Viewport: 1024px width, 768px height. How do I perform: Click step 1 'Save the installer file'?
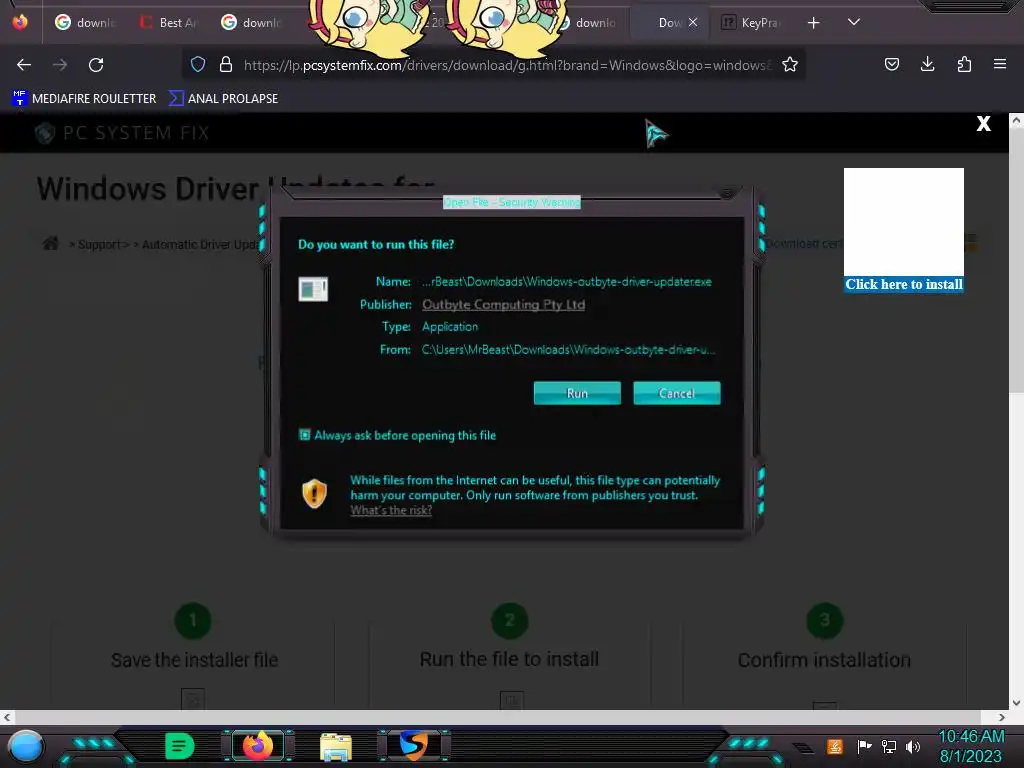(x=194, y=660)
